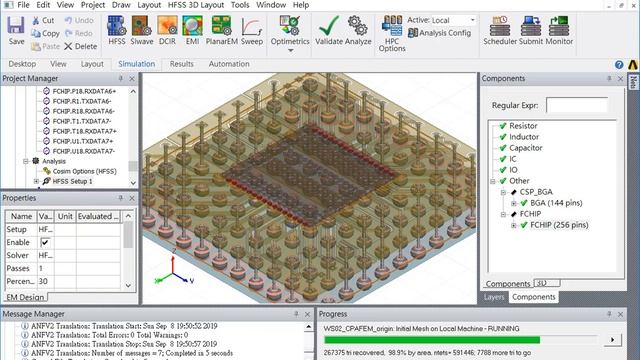This screenshot has height=360, width=640.
Task: Click the Delete X icon
Action: point(68,47)
